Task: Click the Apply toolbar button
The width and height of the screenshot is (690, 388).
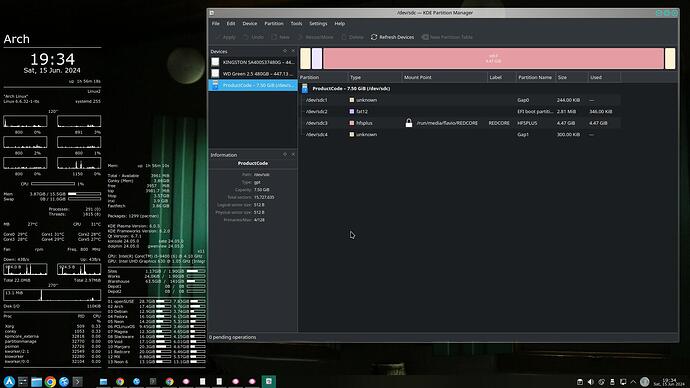Action: (x=225, y=37)
